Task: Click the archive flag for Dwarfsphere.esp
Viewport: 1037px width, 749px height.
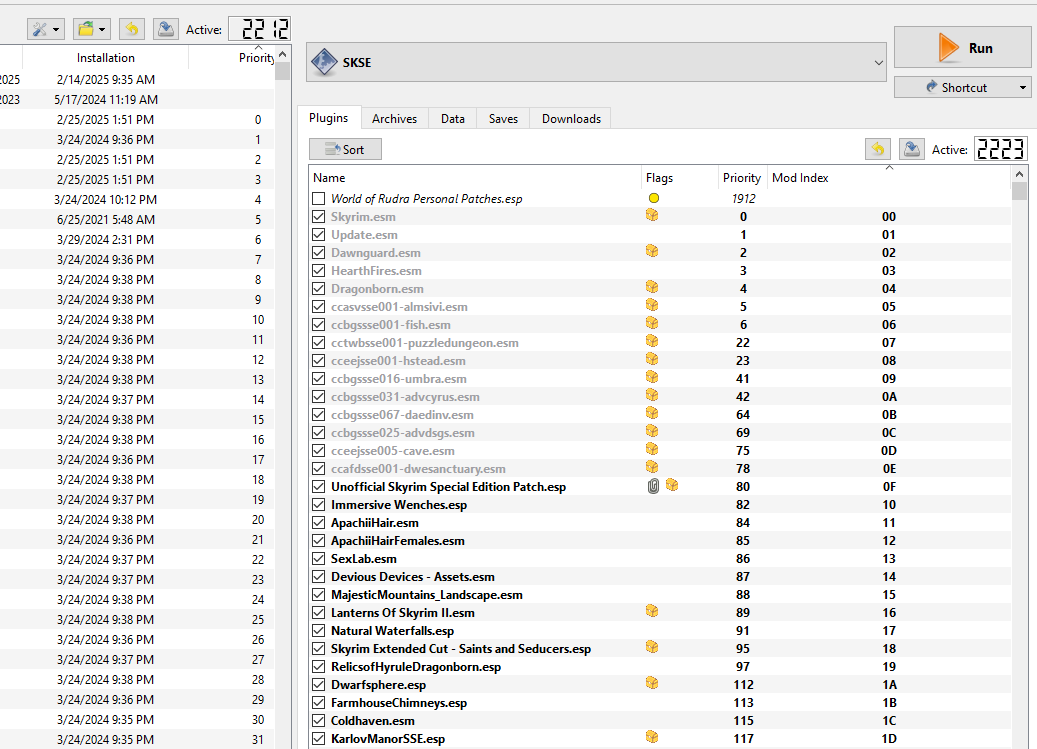Action: 652,684
